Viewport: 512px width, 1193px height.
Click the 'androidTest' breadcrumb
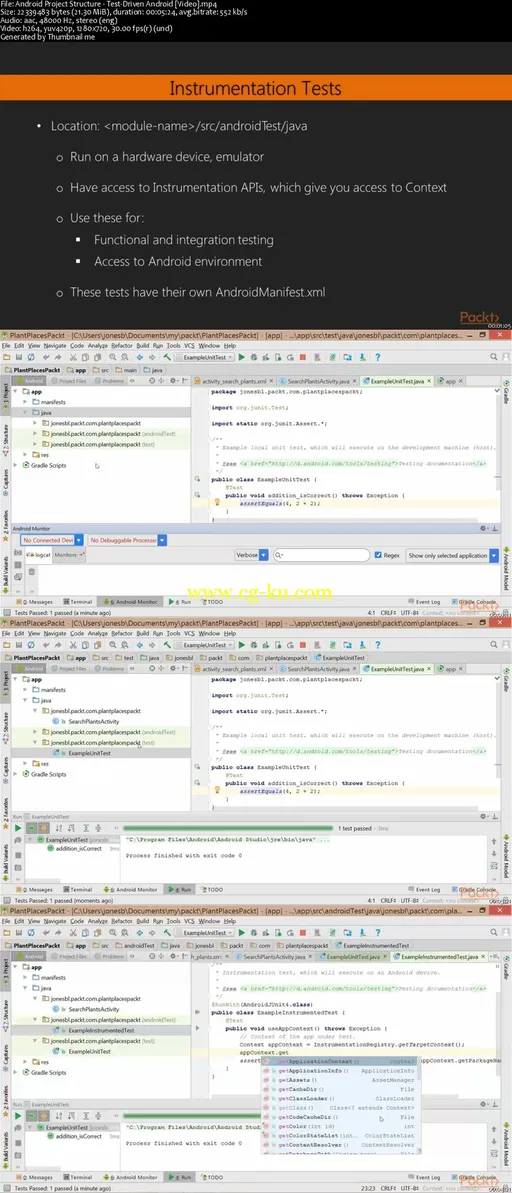pyautogui.click(x=137, y=946)
